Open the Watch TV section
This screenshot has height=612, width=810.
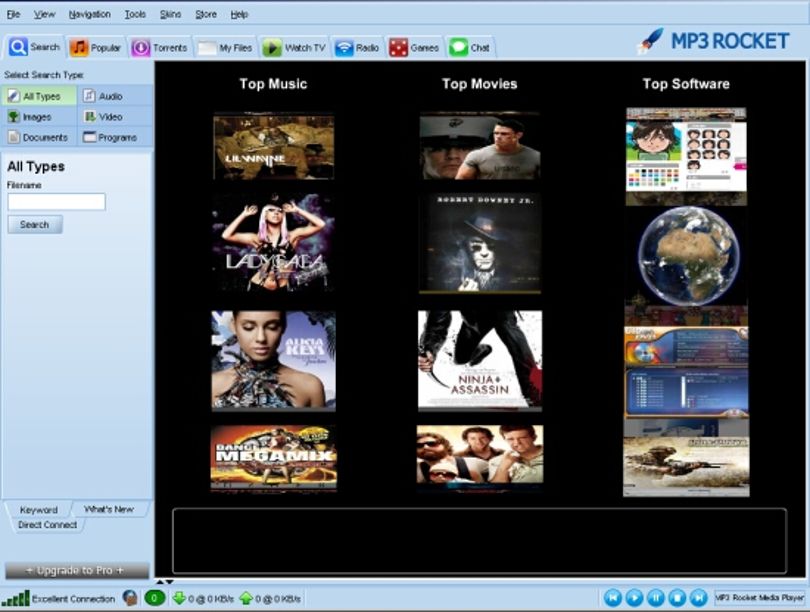294,48
